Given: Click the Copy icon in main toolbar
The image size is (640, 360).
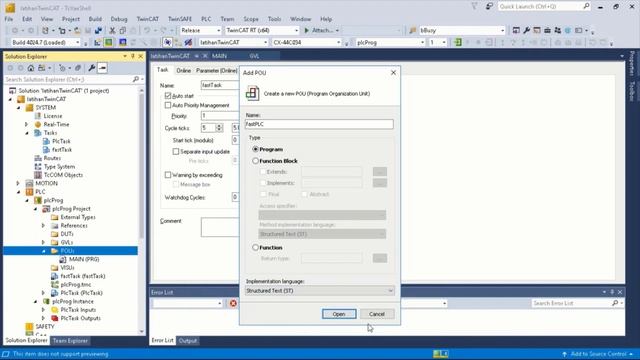Looking at the screenshot, I should 122,31.
